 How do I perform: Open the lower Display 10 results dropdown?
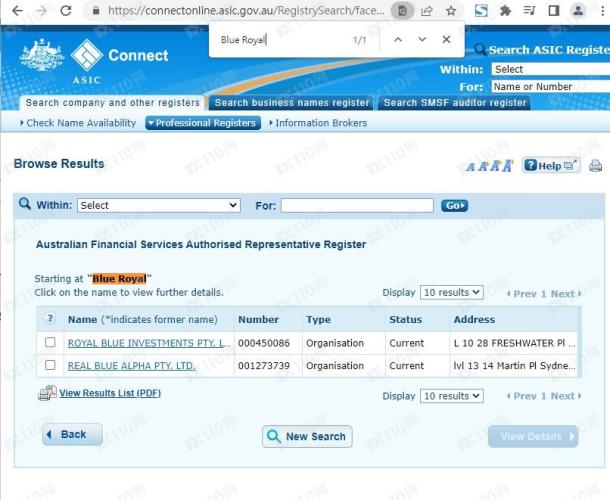452,396
